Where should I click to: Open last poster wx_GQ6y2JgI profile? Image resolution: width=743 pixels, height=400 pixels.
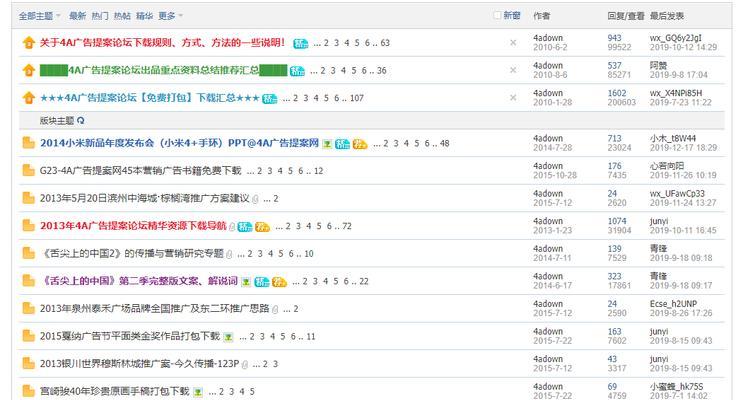point(676,38)
